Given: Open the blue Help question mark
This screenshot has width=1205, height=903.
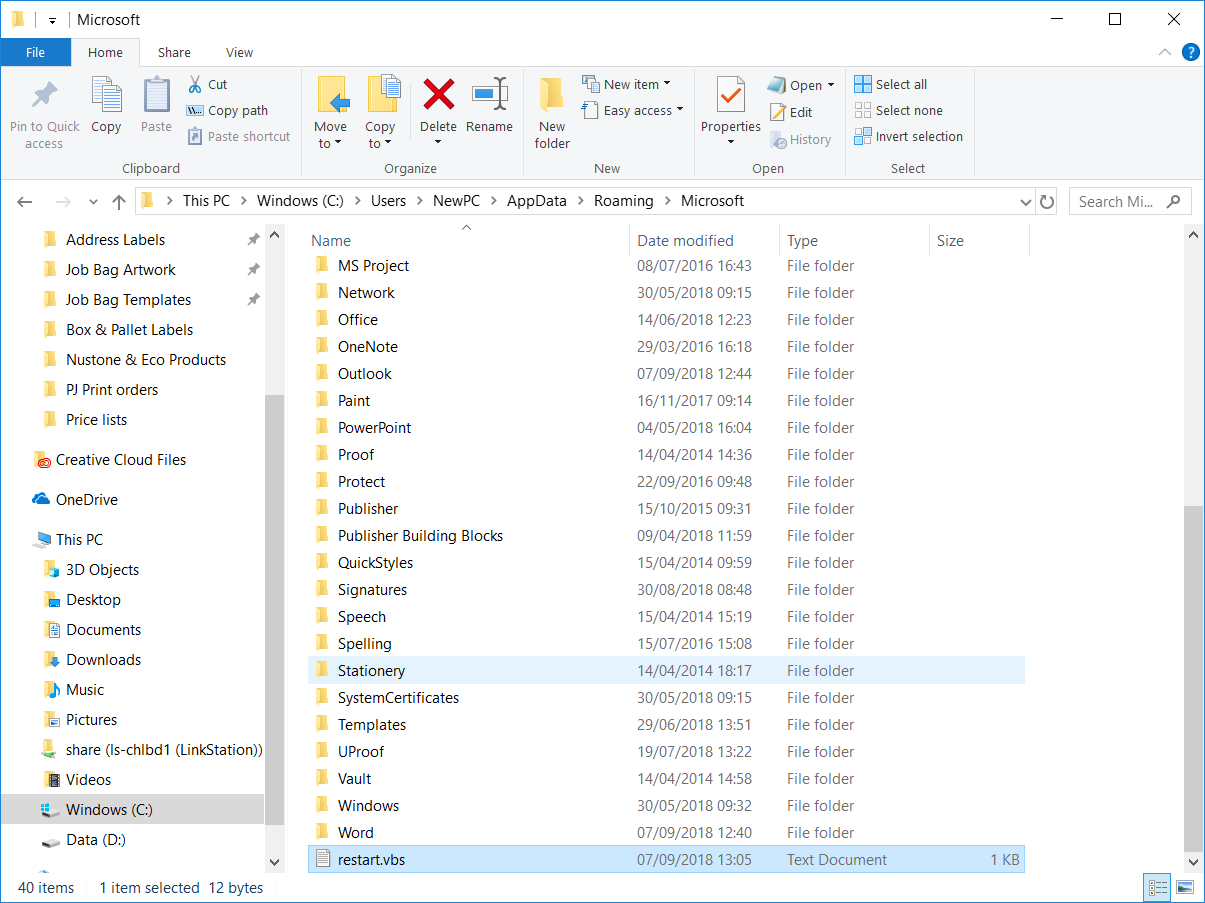Looking at the screenshot, I should point(1190,52).
